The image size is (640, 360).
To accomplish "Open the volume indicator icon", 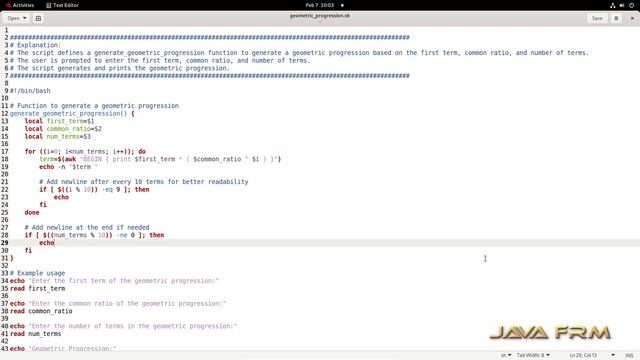I will click(x=622, y=5).
